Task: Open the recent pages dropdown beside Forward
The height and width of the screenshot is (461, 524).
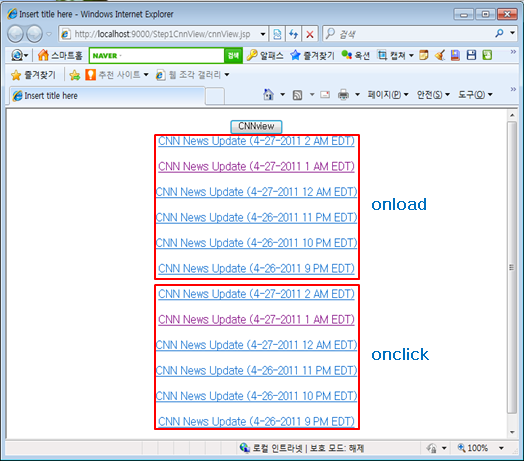Action: coord(49,34)
